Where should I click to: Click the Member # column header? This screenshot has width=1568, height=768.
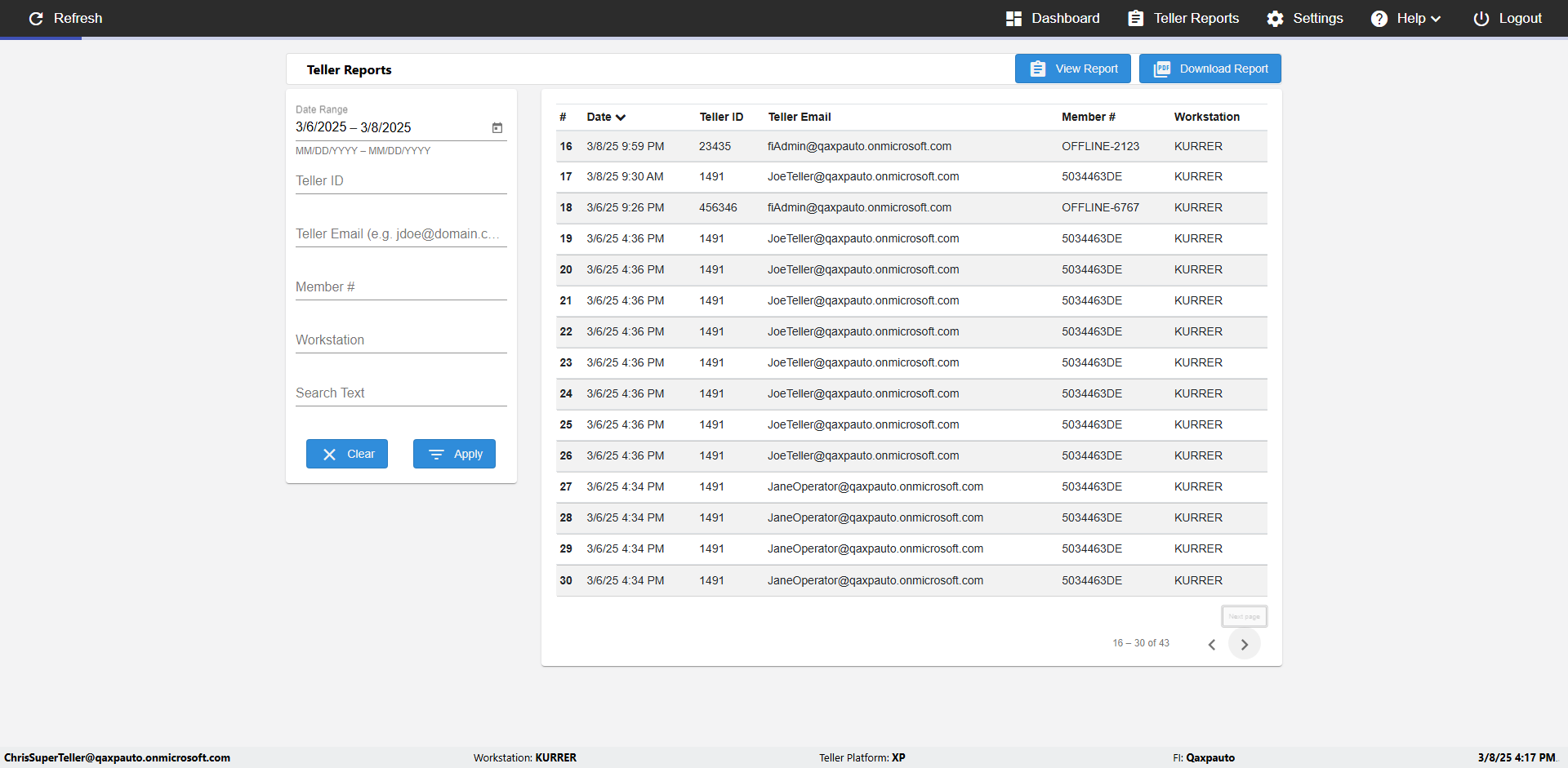tap(1089, 117)
